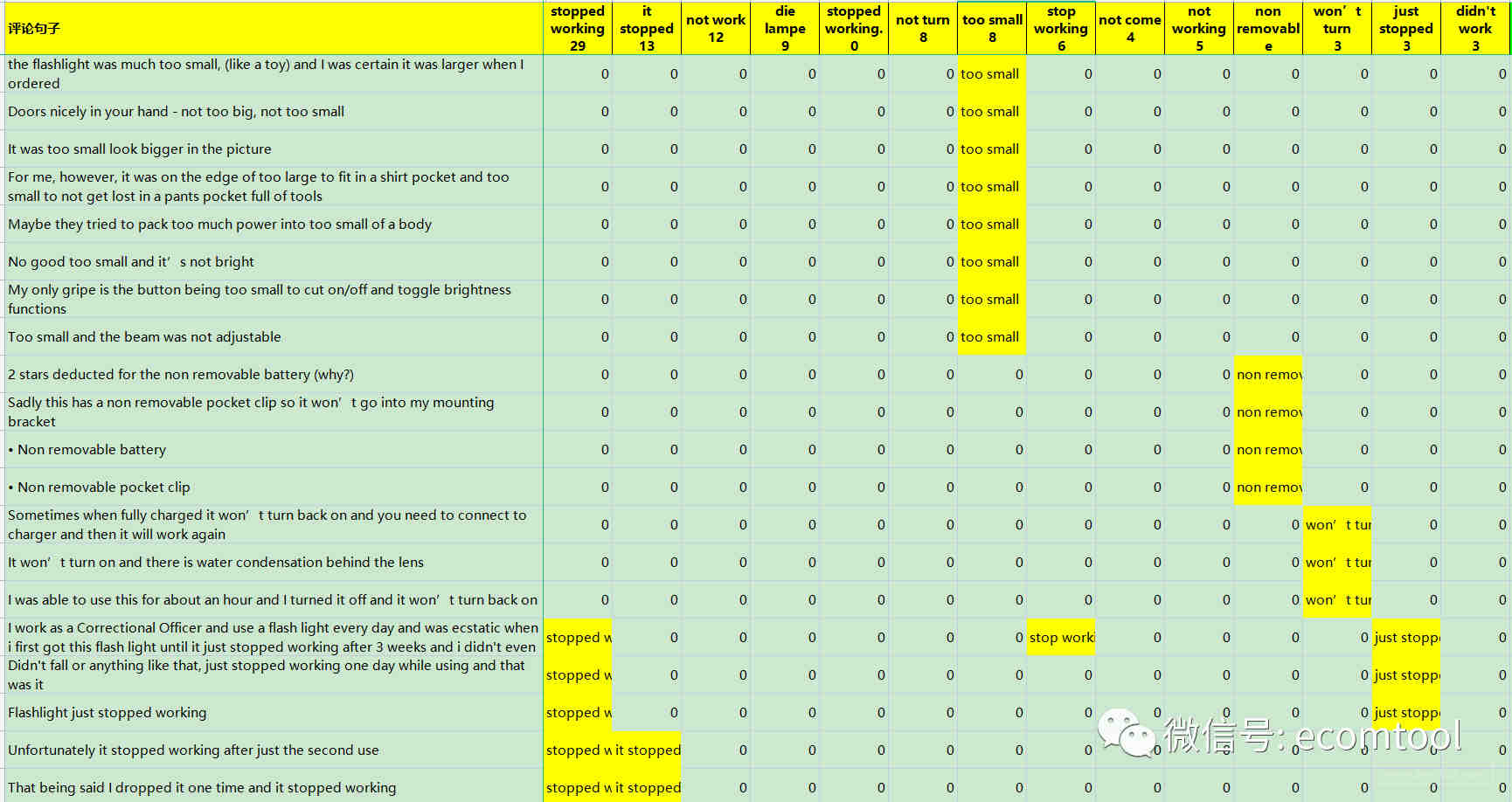Select the sentence 'Doors nicely in your hand'

(x=274, y=111)
